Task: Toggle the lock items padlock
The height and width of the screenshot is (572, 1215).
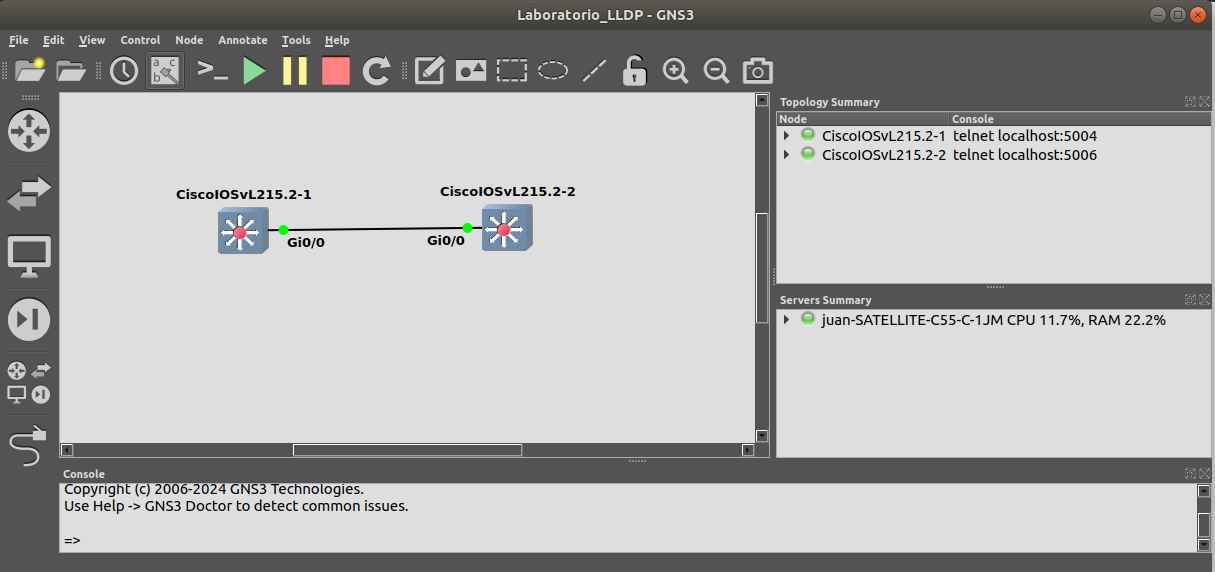Action: (634, 70)
